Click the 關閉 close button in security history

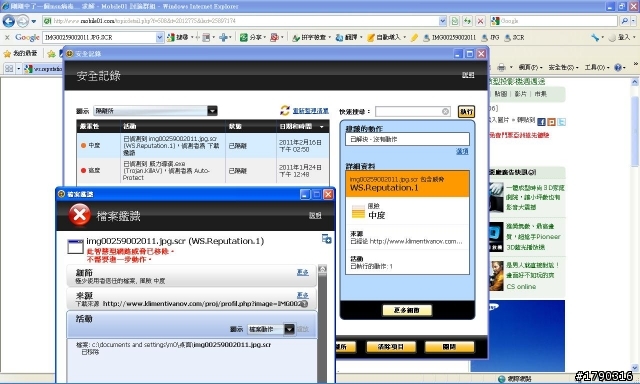point(449,347)
